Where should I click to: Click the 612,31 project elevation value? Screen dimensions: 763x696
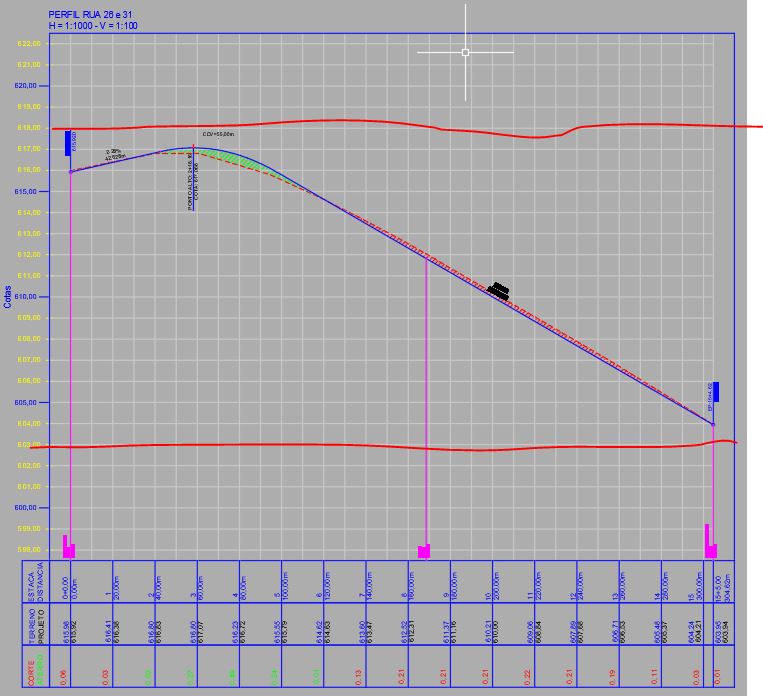[x=411, y=632]
